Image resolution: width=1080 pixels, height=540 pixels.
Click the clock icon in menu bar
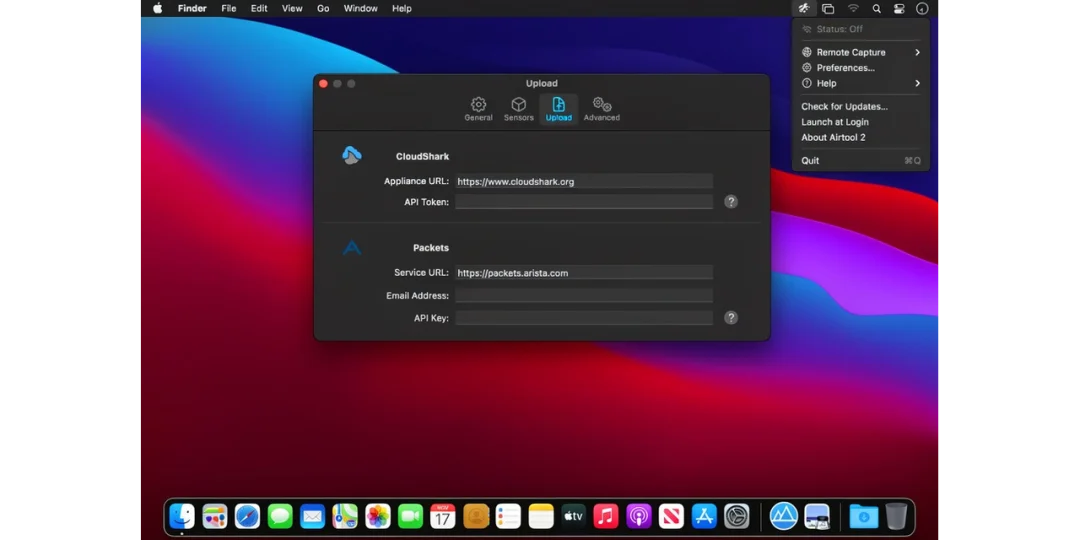pyautogui.click(x=922, y=8)
